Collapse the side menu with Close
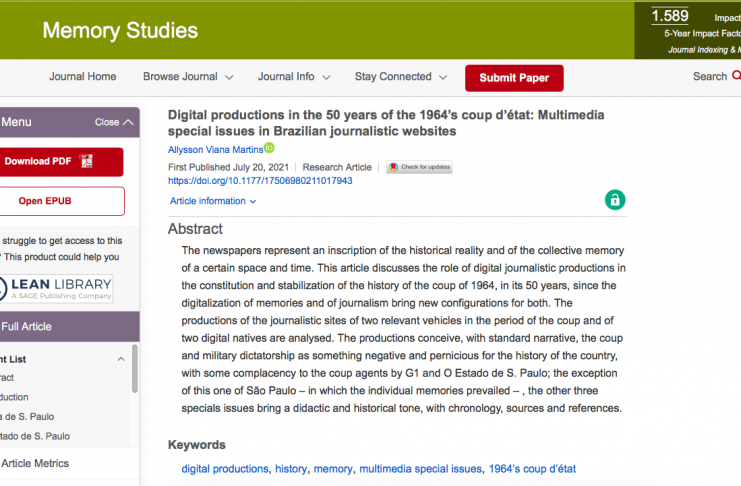The width and height of the screenshot is (741, 486). tap(113, 122)
